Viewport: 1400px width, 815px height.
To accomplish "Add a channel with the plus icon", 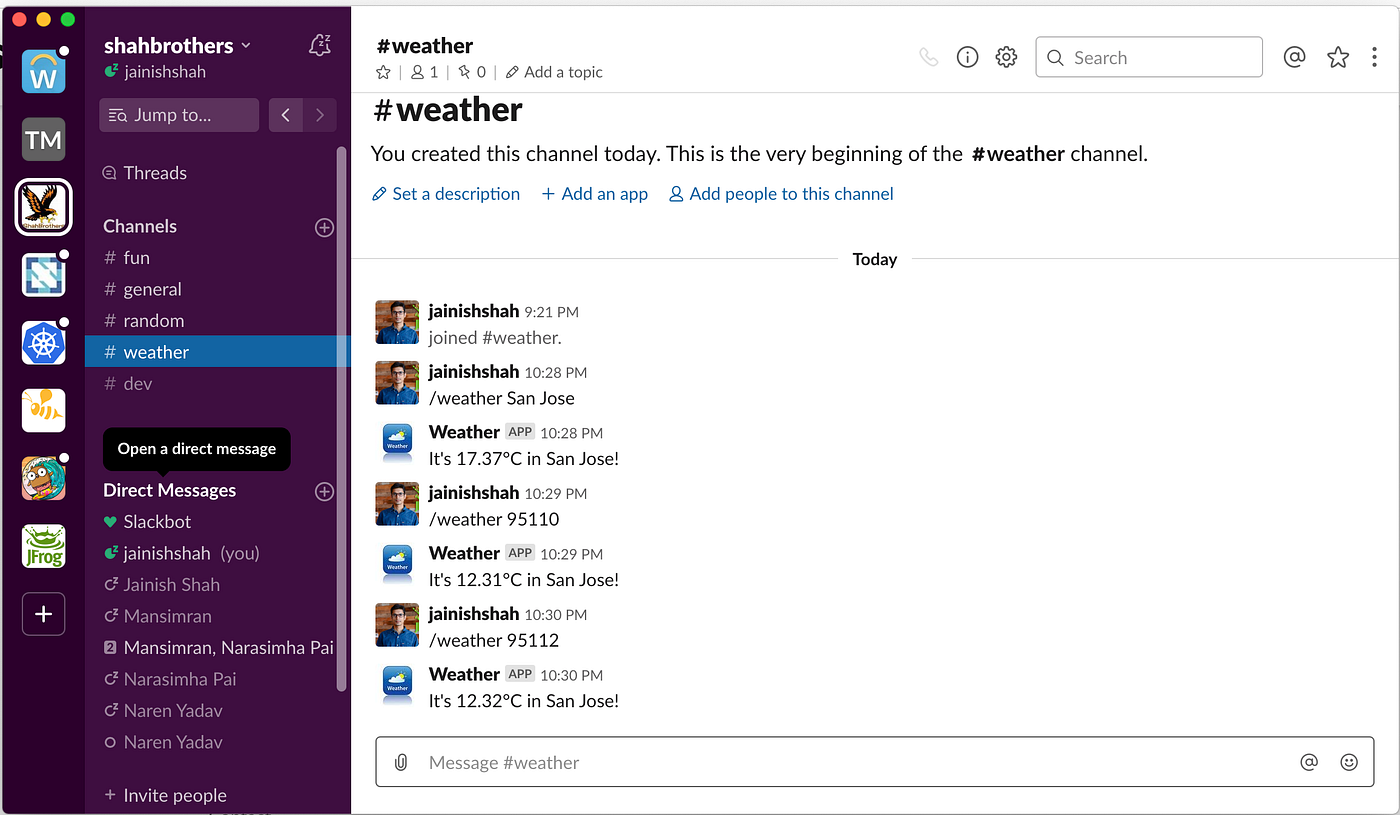I will point(324,227).
